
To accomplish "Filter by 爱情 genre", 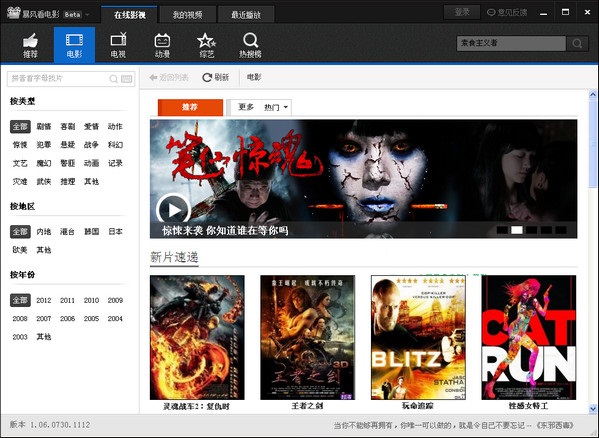I will pos(91,126).
